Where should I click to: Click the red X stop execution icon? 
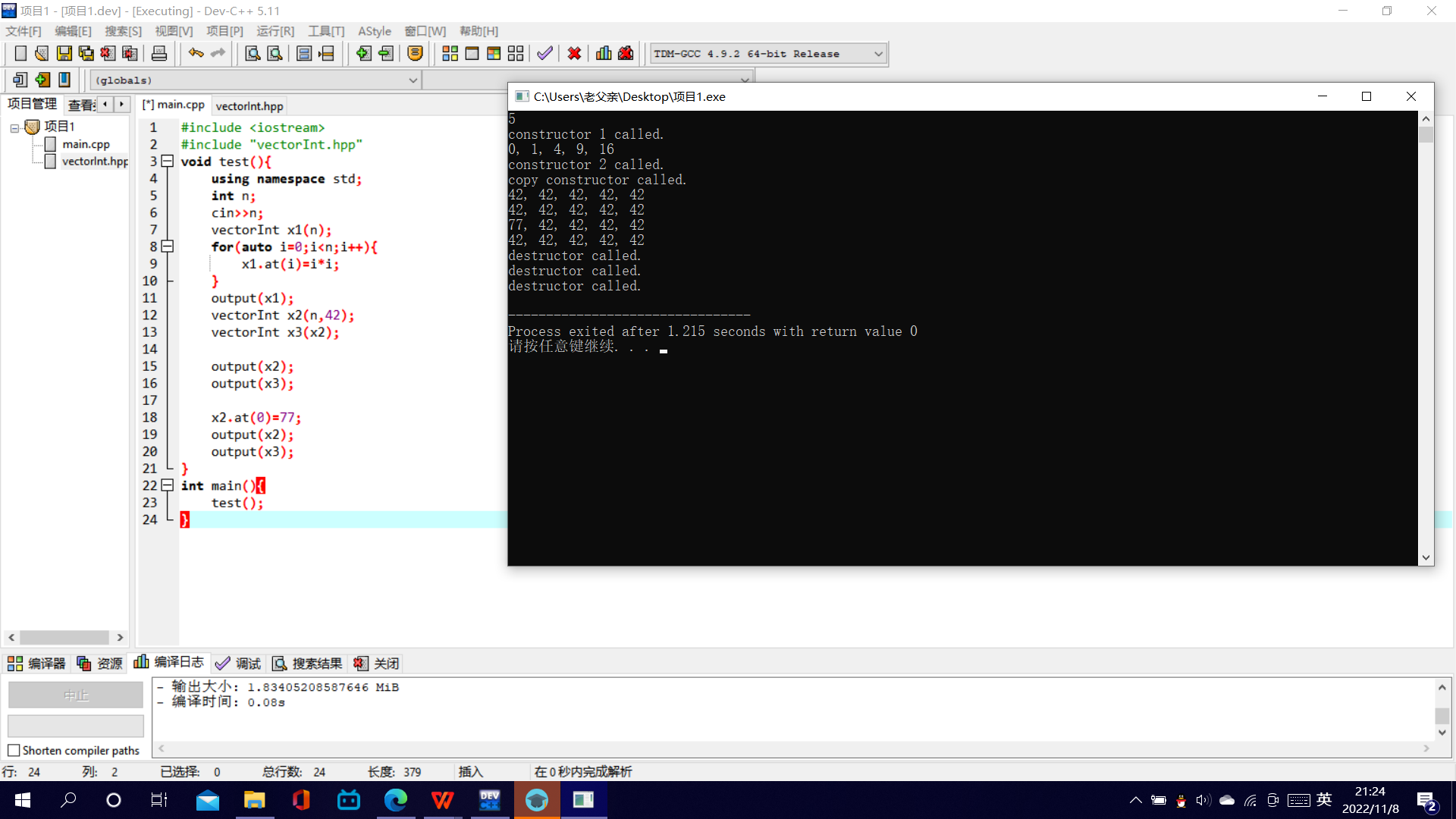point(574,53)
